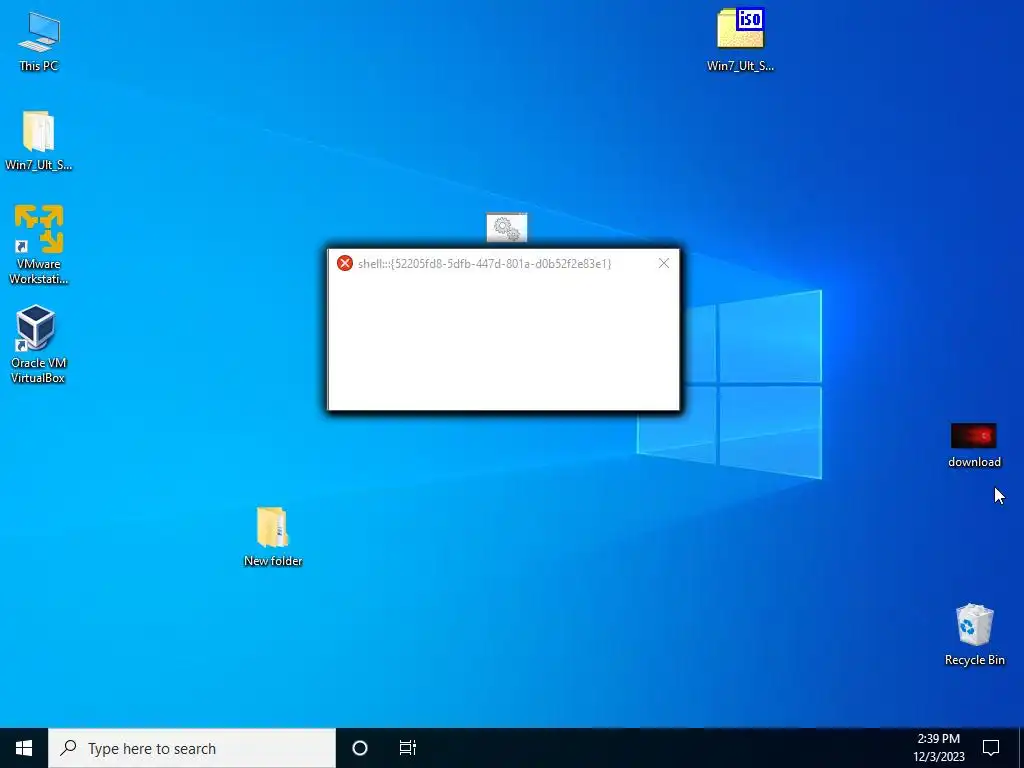Select the download video thumbnail icon
This screenshot has width=1024, height=768.
click(974, 445)
